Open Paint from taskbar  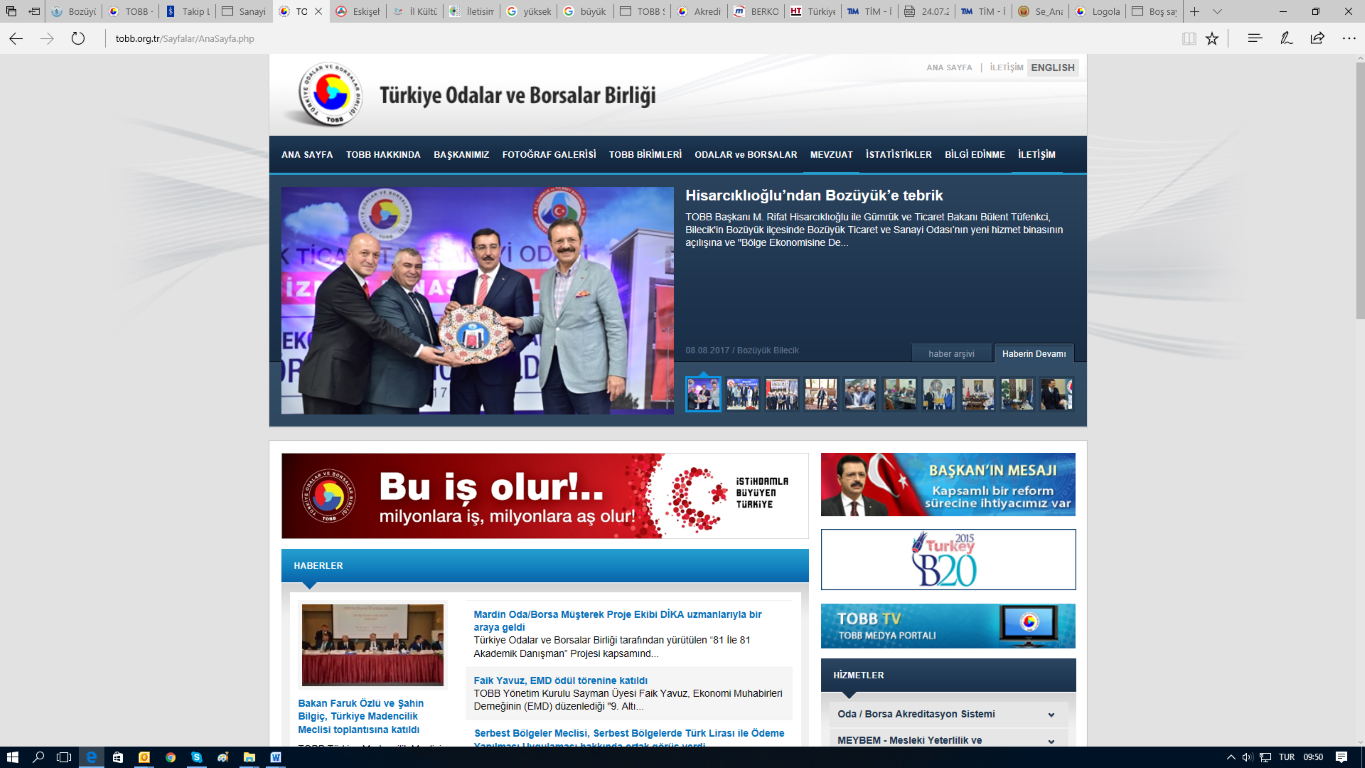223,757
